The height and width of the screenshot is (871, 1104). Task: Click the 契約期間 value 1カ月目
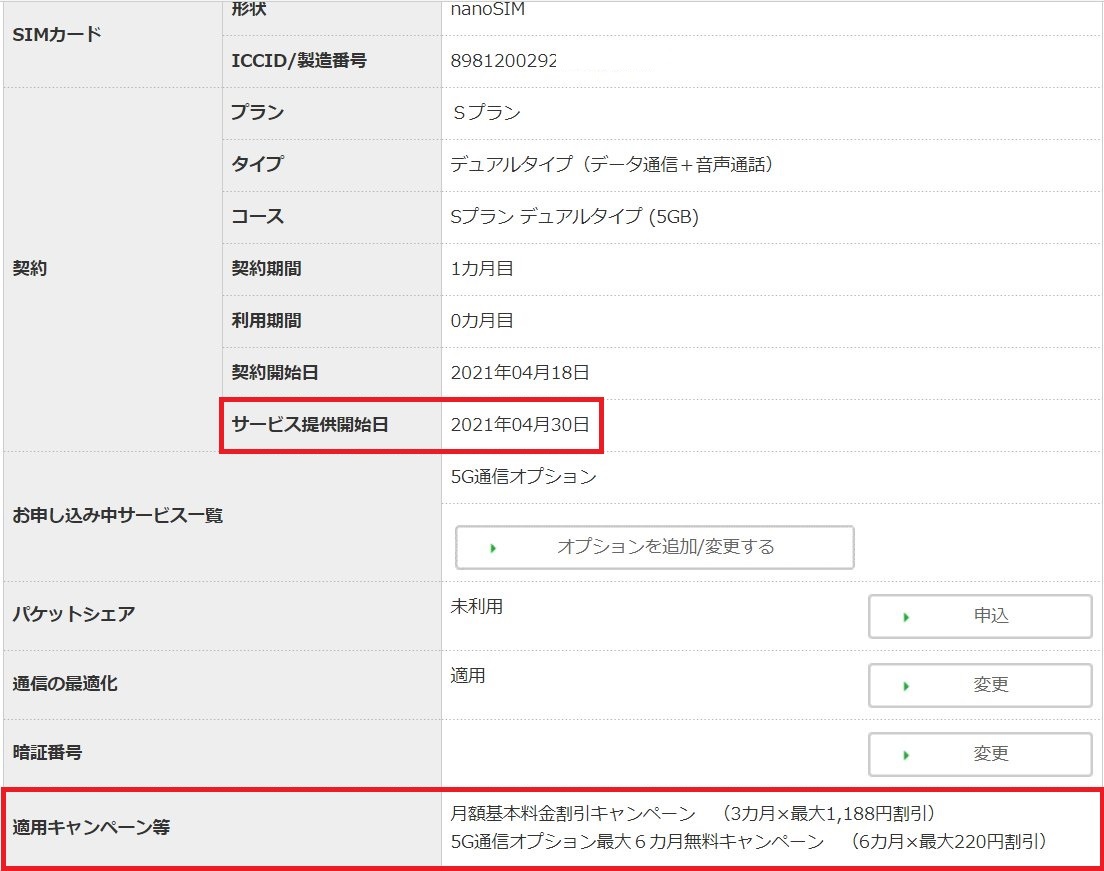click(x=482, y=269)
